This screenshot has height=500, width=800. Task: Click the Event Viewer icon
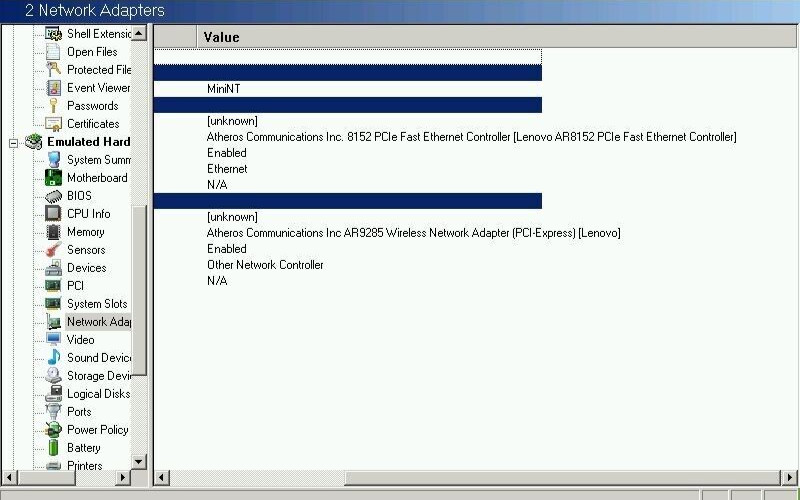(x=53, y=88)
